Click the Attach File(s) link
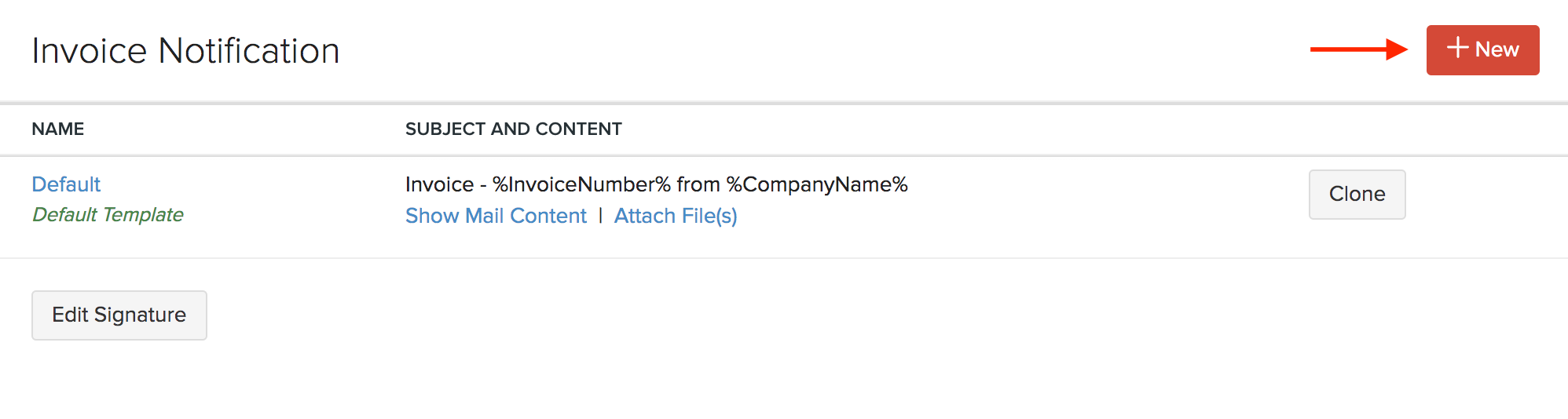 coord(676,216)
